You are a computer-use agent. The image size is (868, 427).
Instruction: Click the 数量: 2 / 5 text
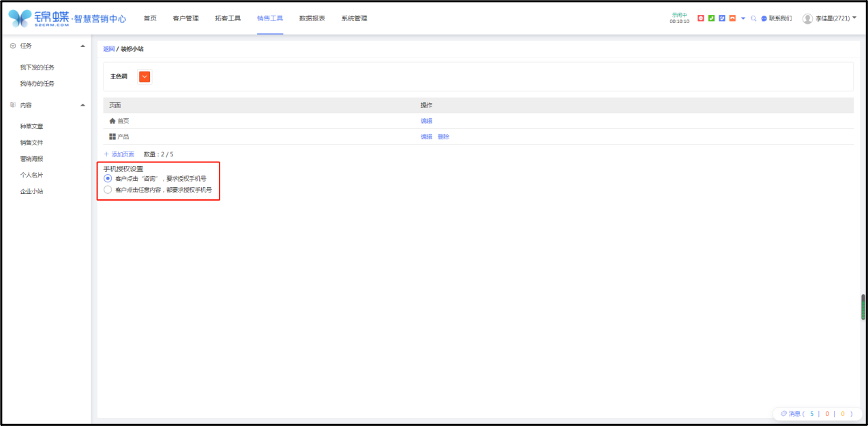point(158,154)
